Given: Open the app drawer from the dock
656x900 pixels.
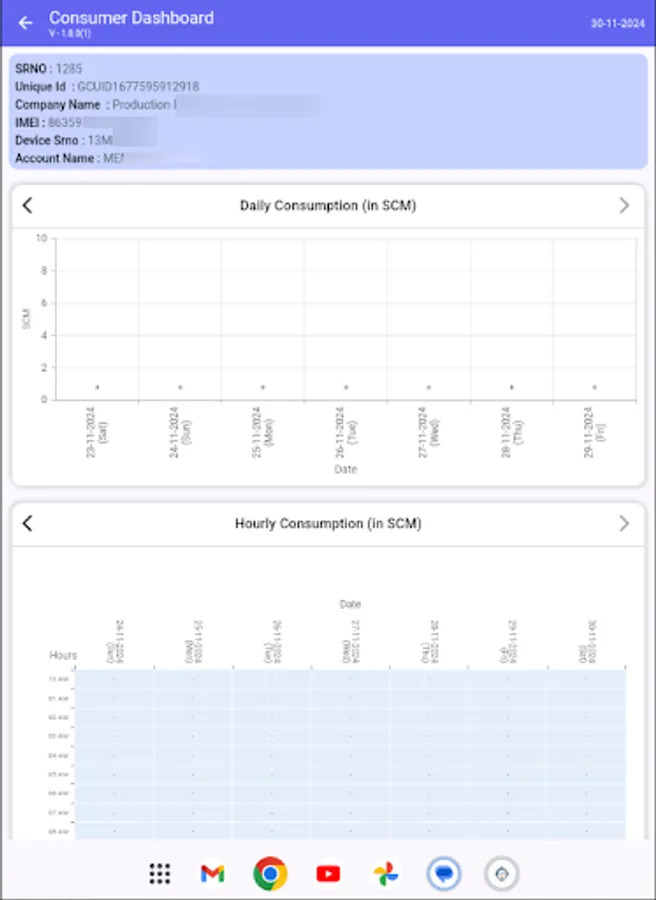Looking at the screenshot, I should [x=158, y=873].
